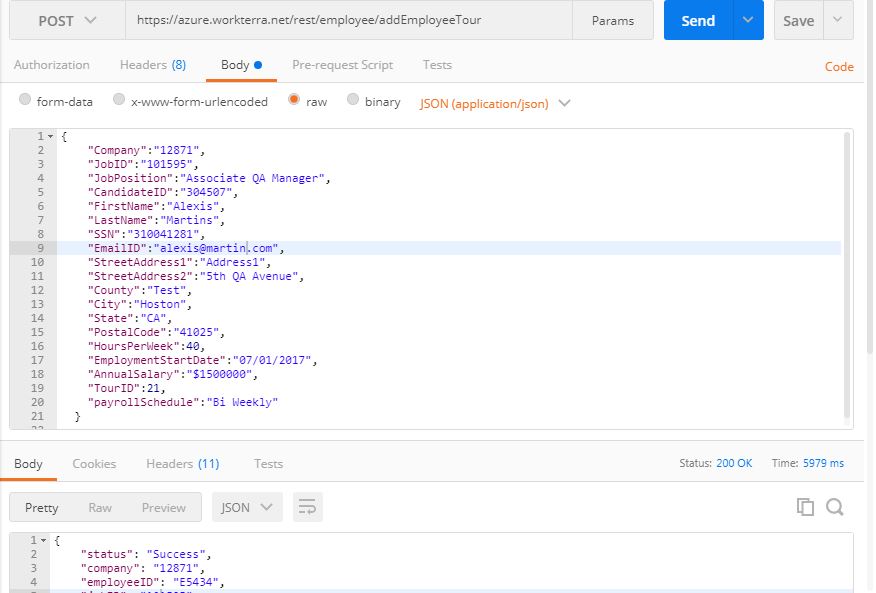This screenshot has height=593, width=876.
Task: Open the Pre-request Script tab
Action: coord(342,65)
